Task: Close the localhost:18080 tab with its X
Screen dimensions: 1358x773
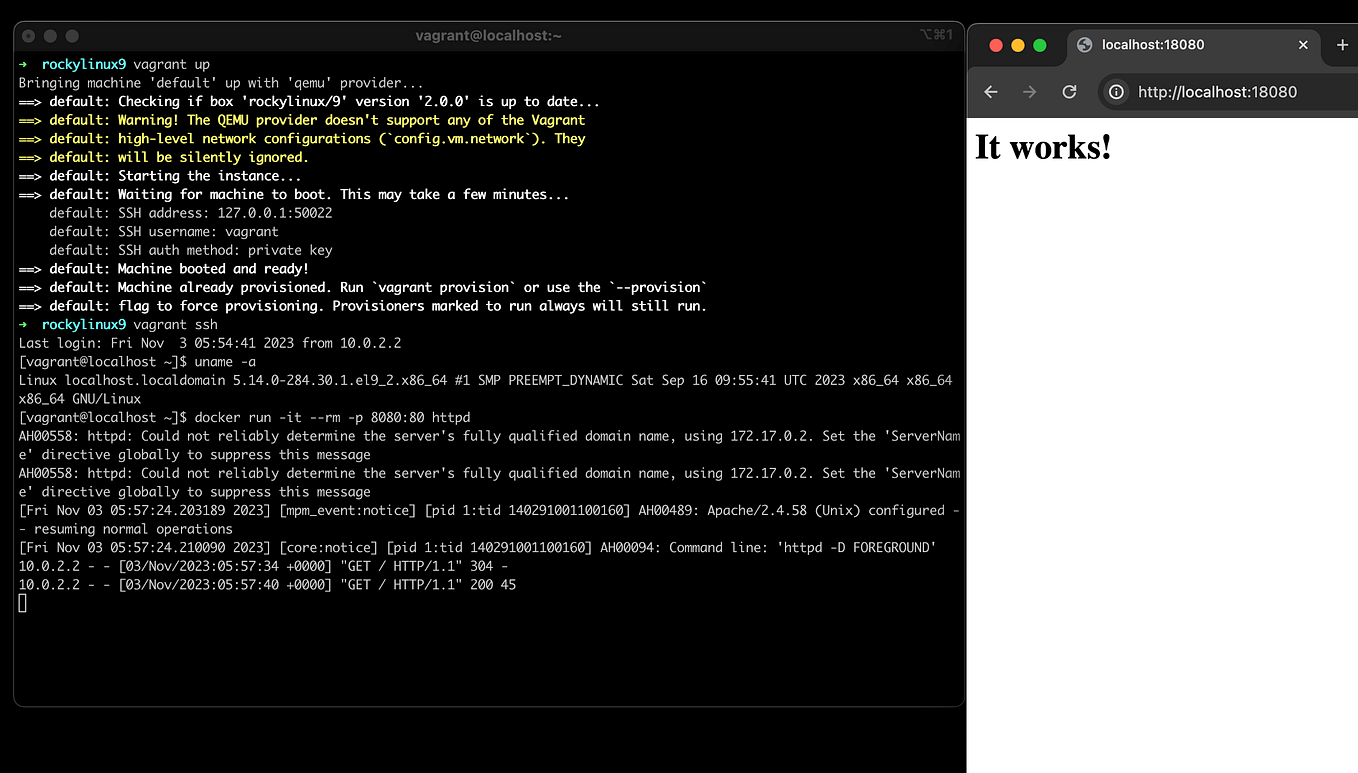Action: pos(1303,44)
